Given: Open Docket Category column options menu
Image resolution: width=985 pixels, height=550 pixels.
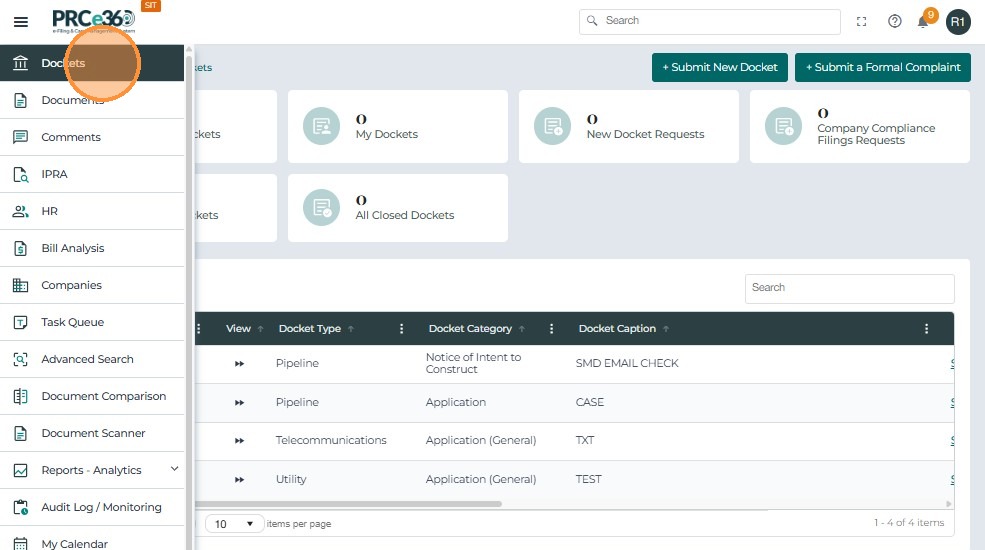Looking at the screenshot, I should coord(552,329).
